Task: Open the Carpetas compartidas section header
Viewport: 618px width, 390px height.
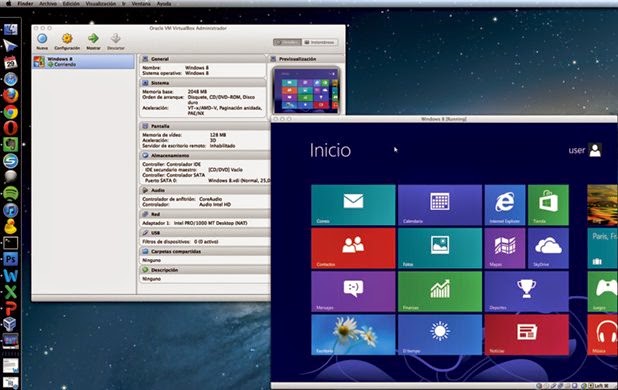Action: click(205, 251)
